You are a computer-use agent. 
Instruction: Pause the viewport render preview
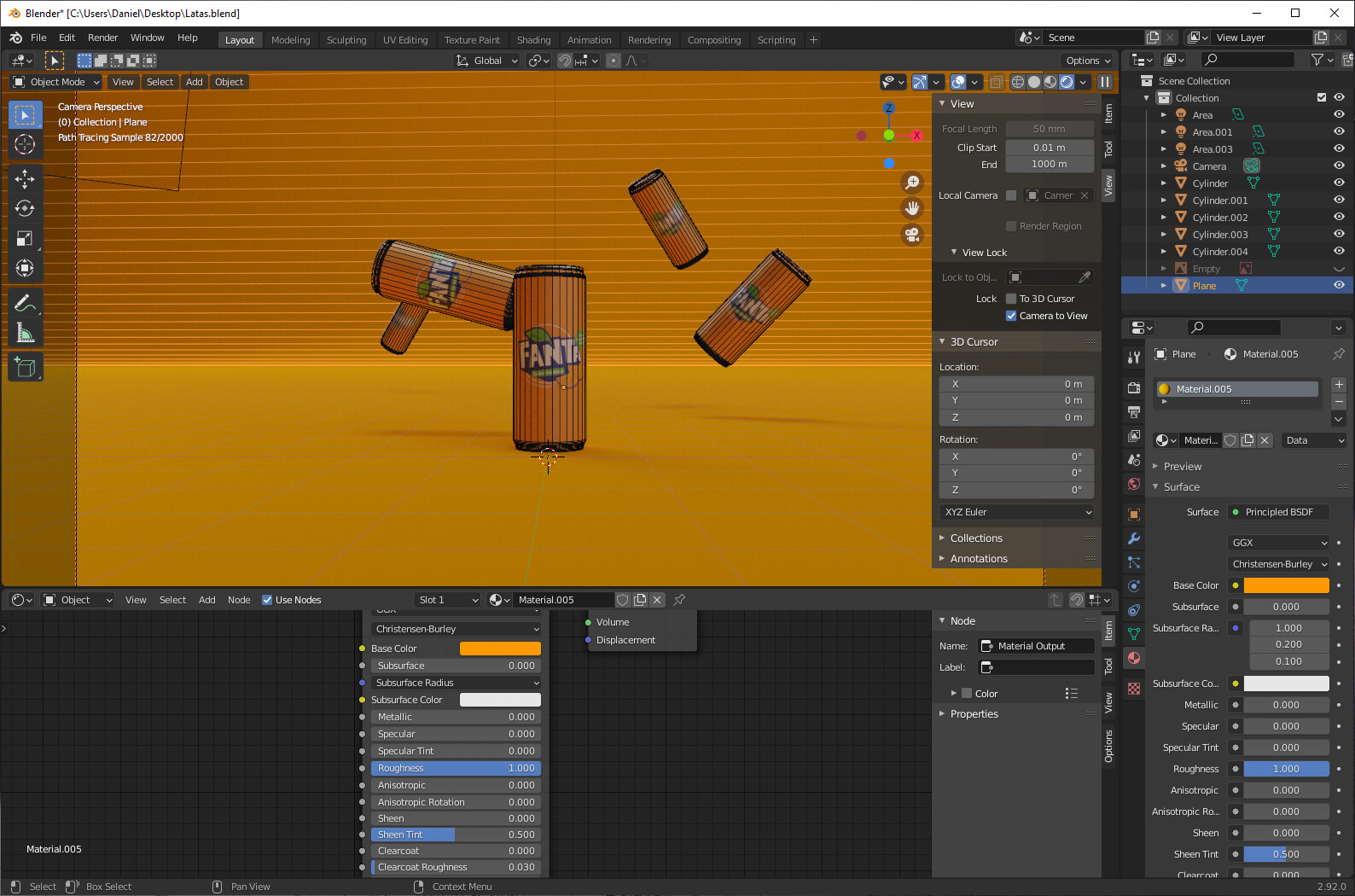point(1105,82)
